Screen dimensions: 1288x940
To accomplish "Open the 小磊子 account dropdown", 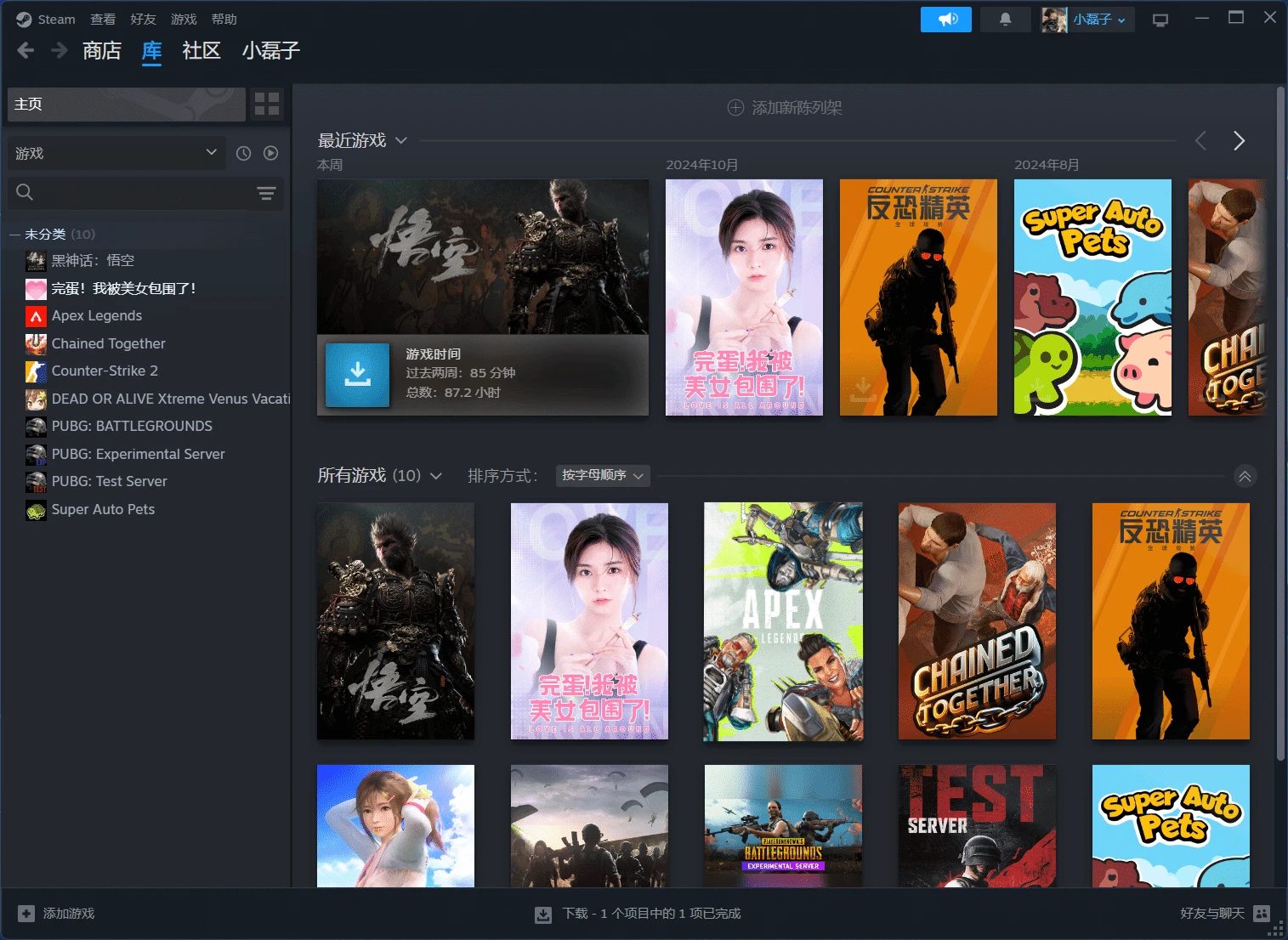I will coord(1088,20).
